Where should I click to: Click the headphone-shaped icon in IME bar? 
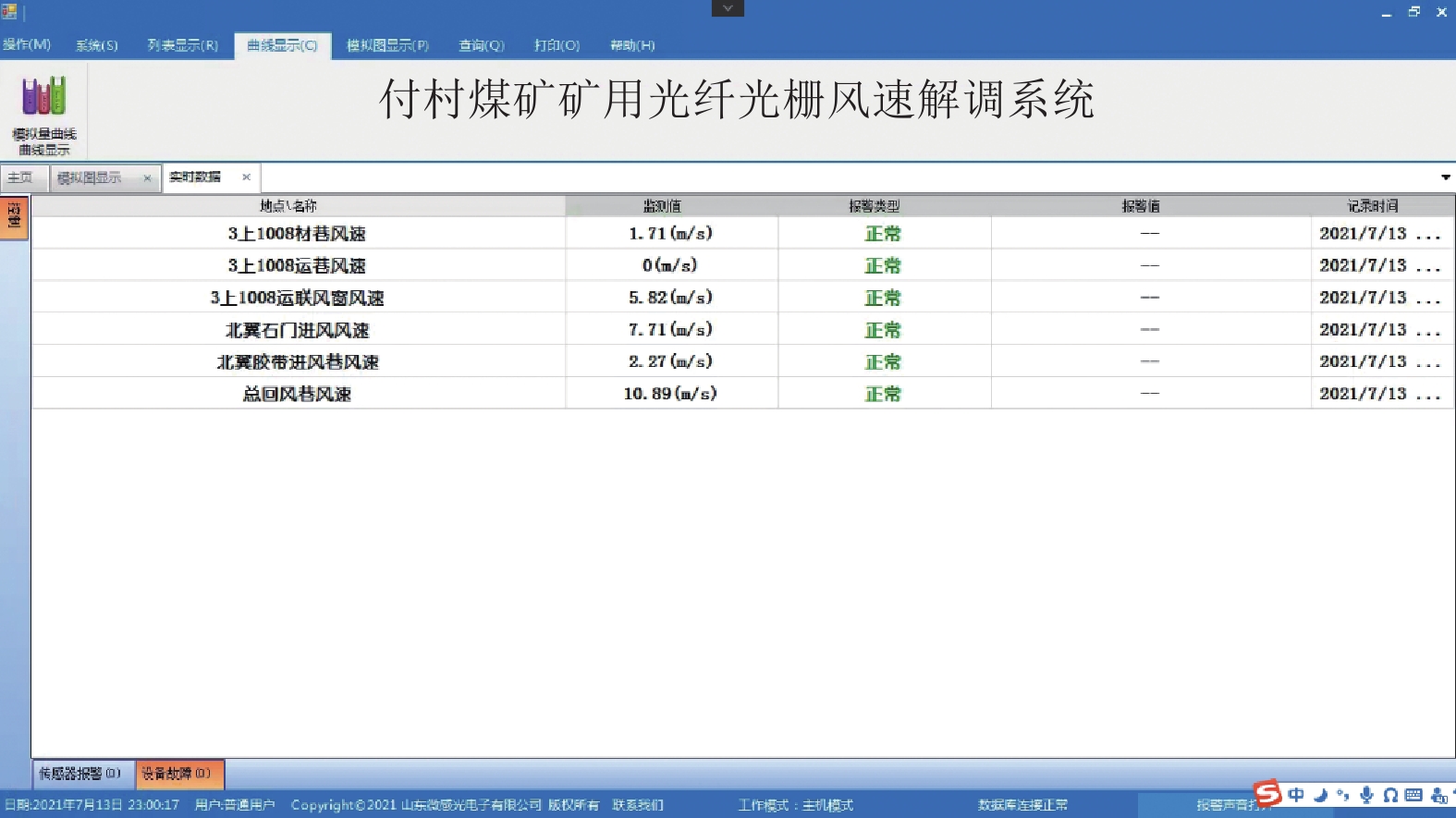pyautogui.click(x=1390, y=795)
